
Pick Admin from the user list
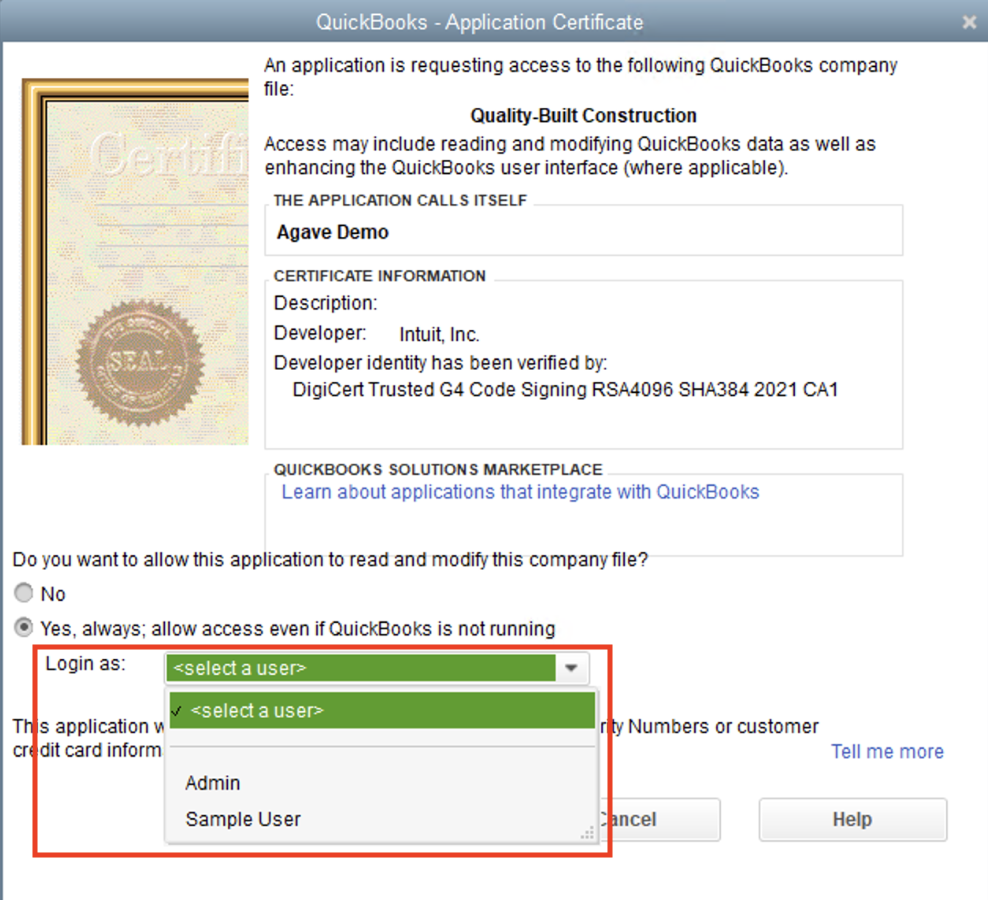click(x=212, y=783)
